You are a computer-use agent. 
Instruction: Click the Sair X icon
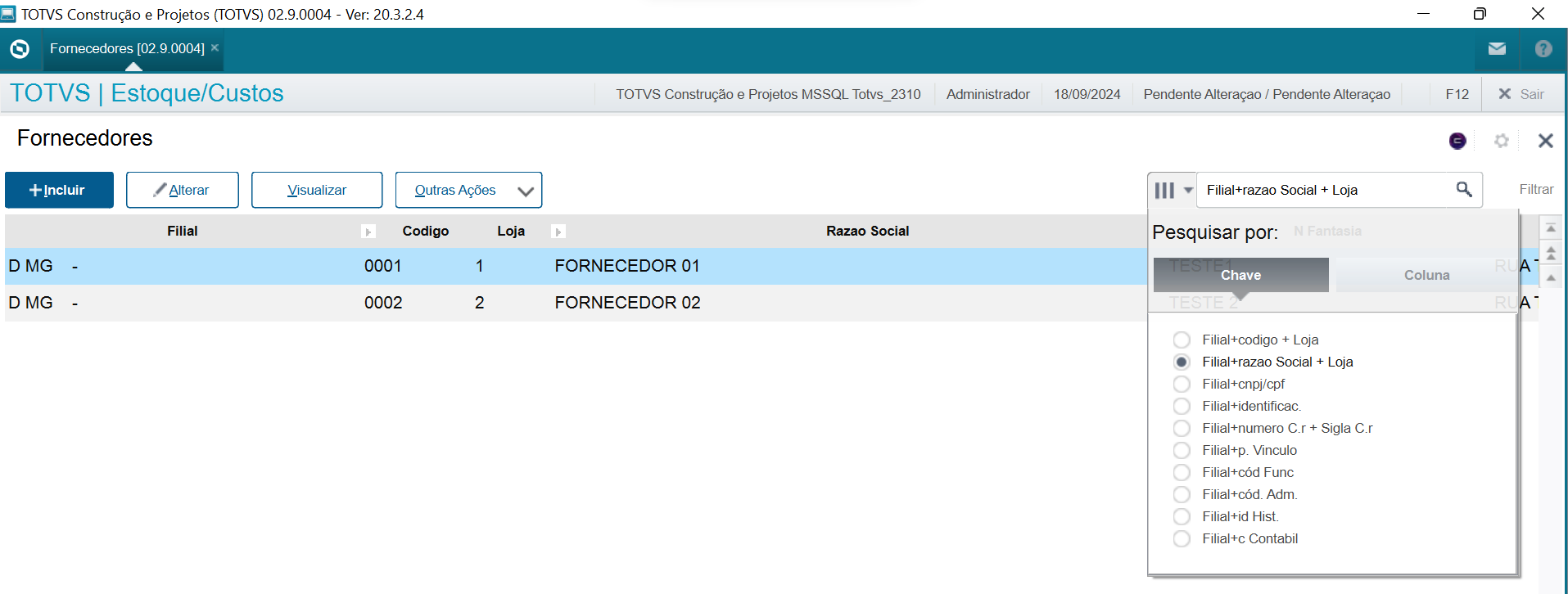1504,94
